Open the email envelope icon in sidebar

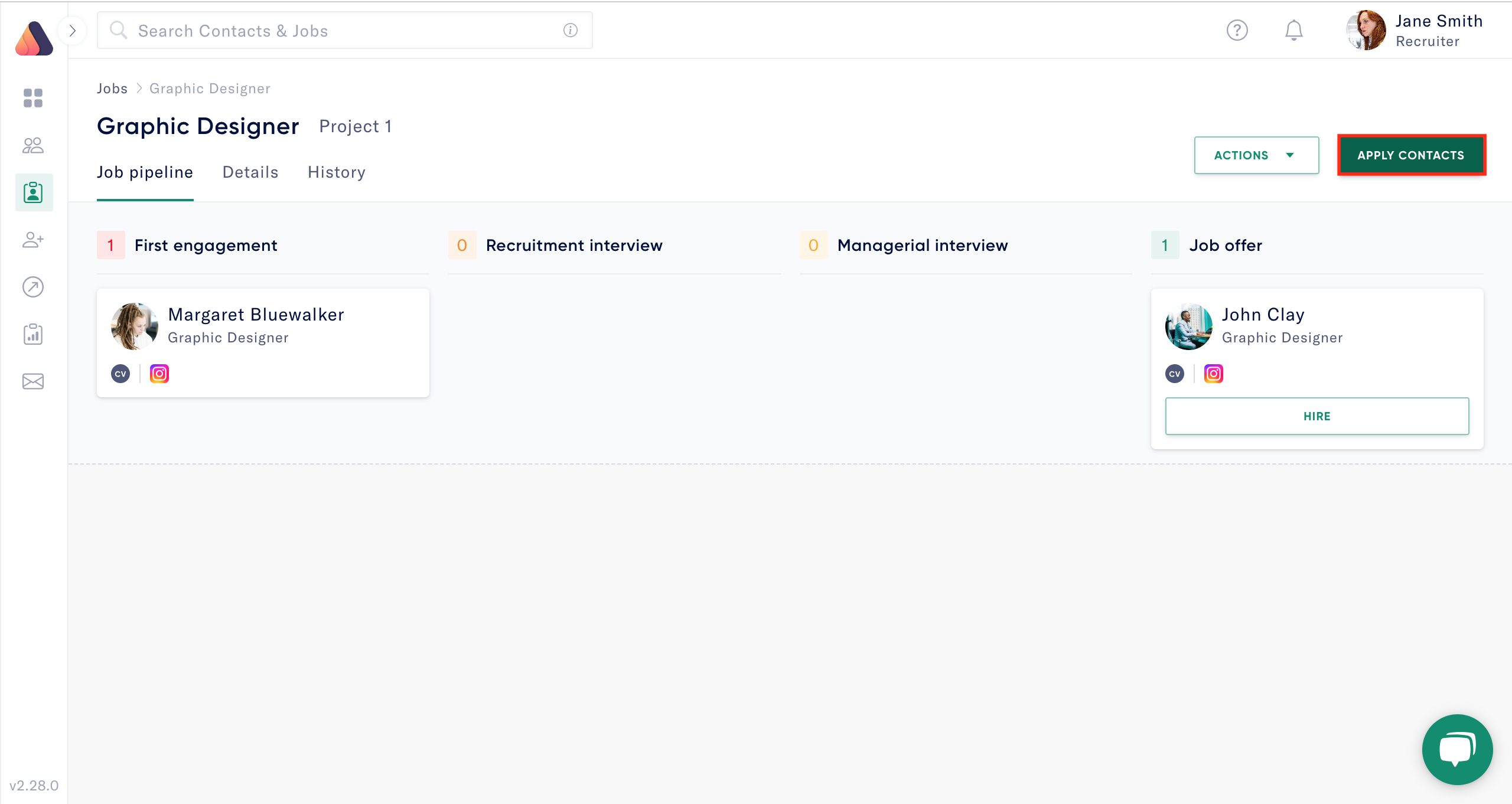pyautogui.click(x=33, y=381)
